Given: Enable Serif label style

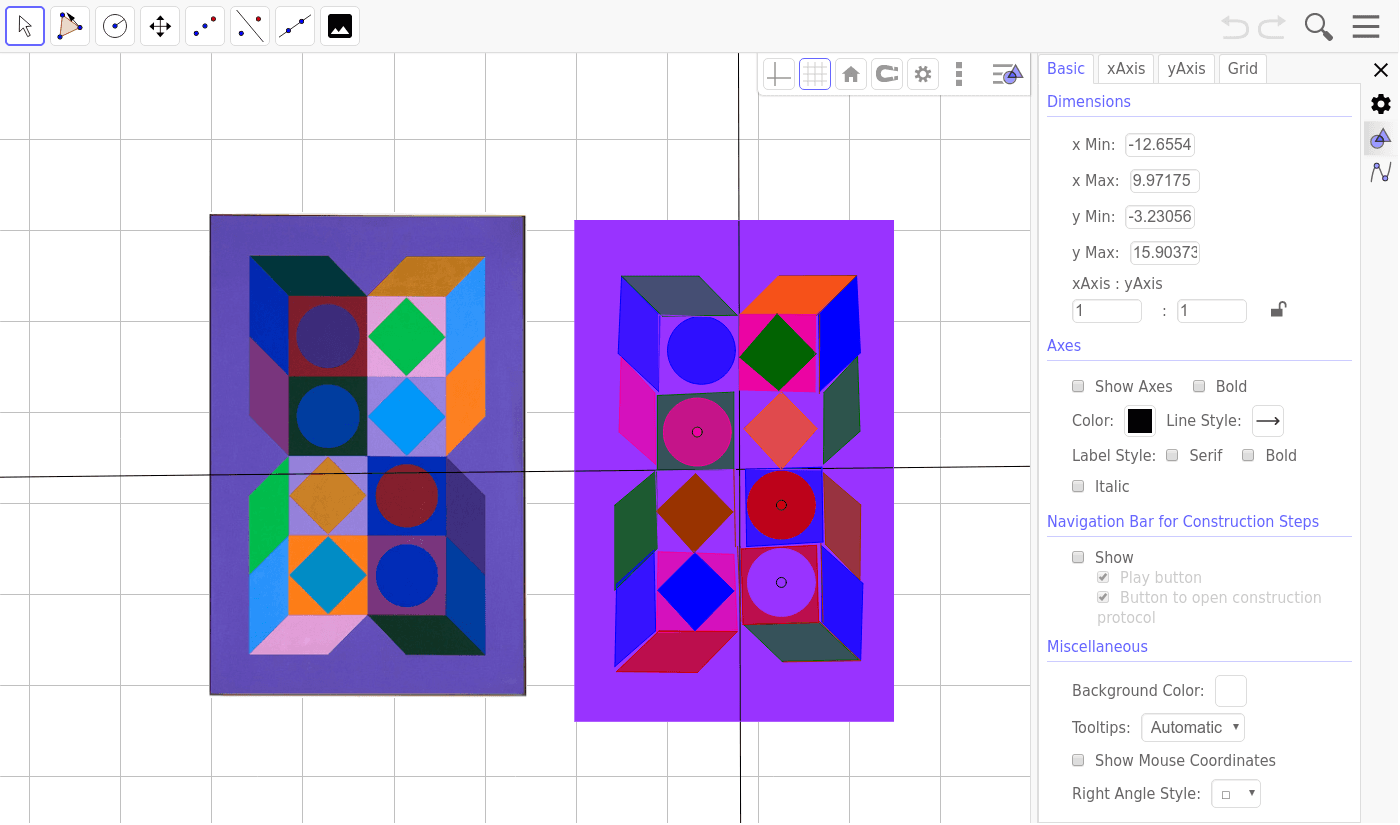Looking at the screenshot, I should pos(1173,455).
